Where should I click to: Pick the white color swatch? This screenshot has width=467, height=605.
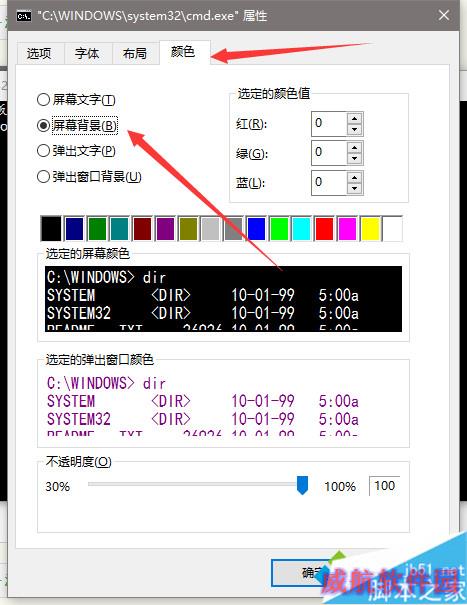coord(393,229)
